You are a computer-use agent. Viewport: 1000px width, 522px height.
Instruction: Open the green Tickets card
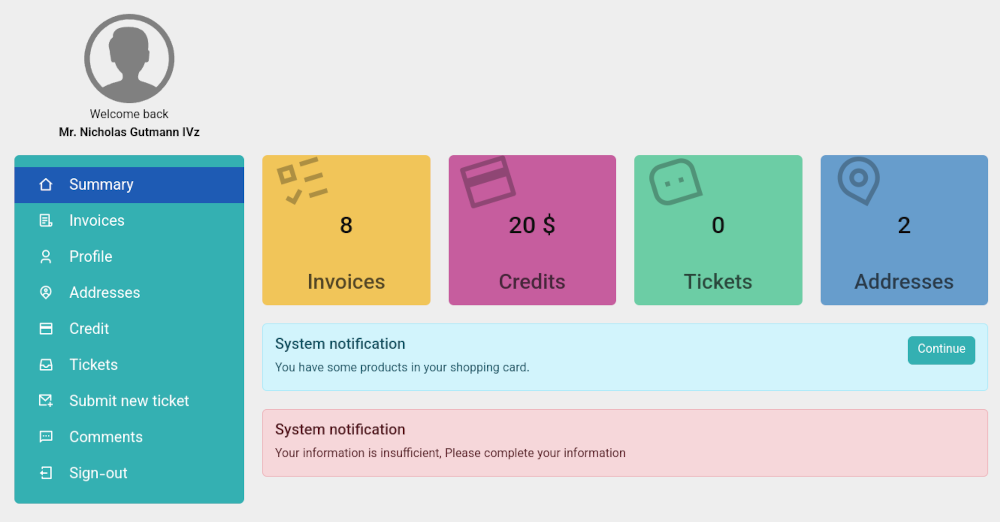718,230
